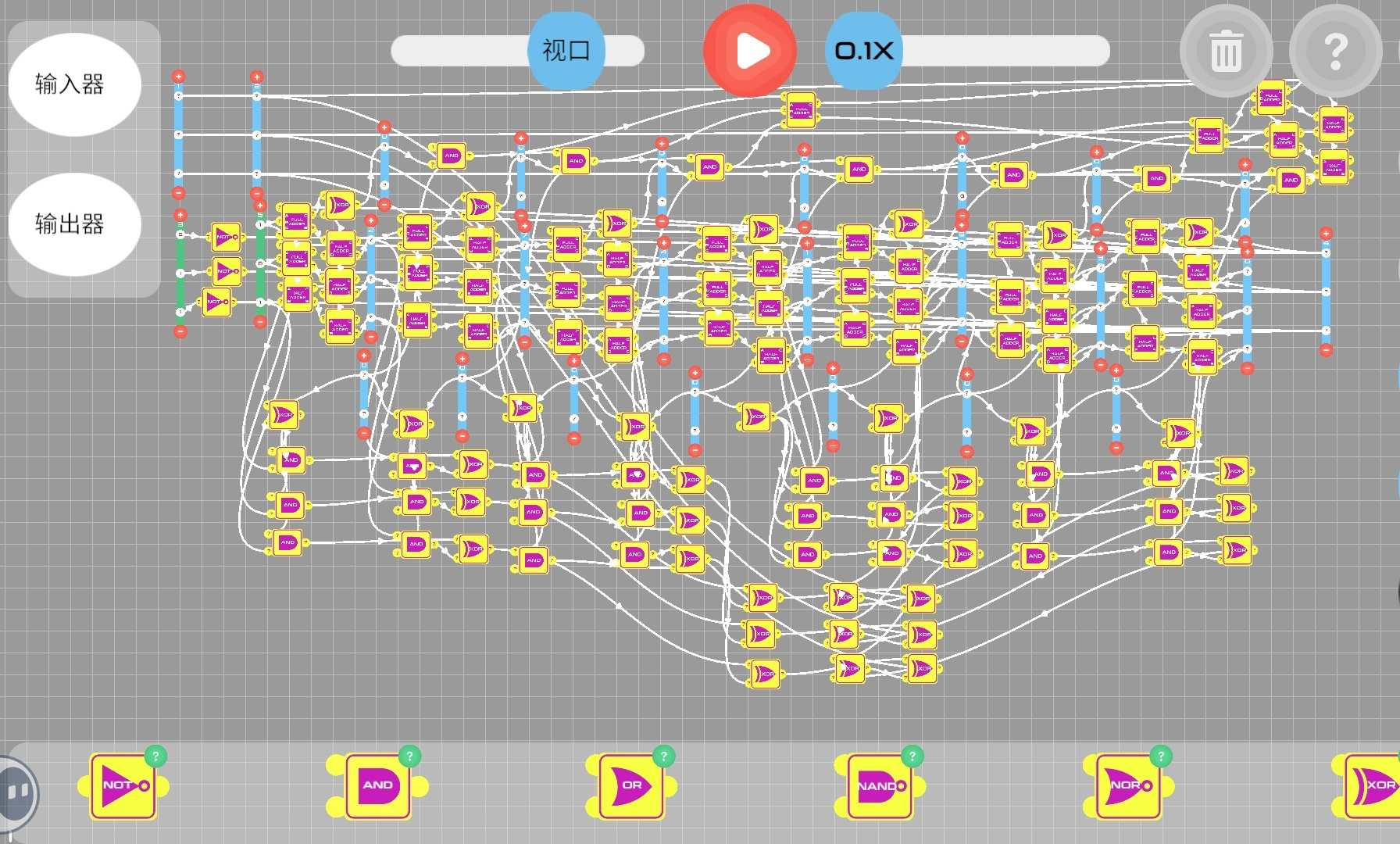Click the minus below the leftmost blue input bar
Image resolution: width=1400 pixels, height=844 pixels.
pyautogui.click(x=178, y=192)
